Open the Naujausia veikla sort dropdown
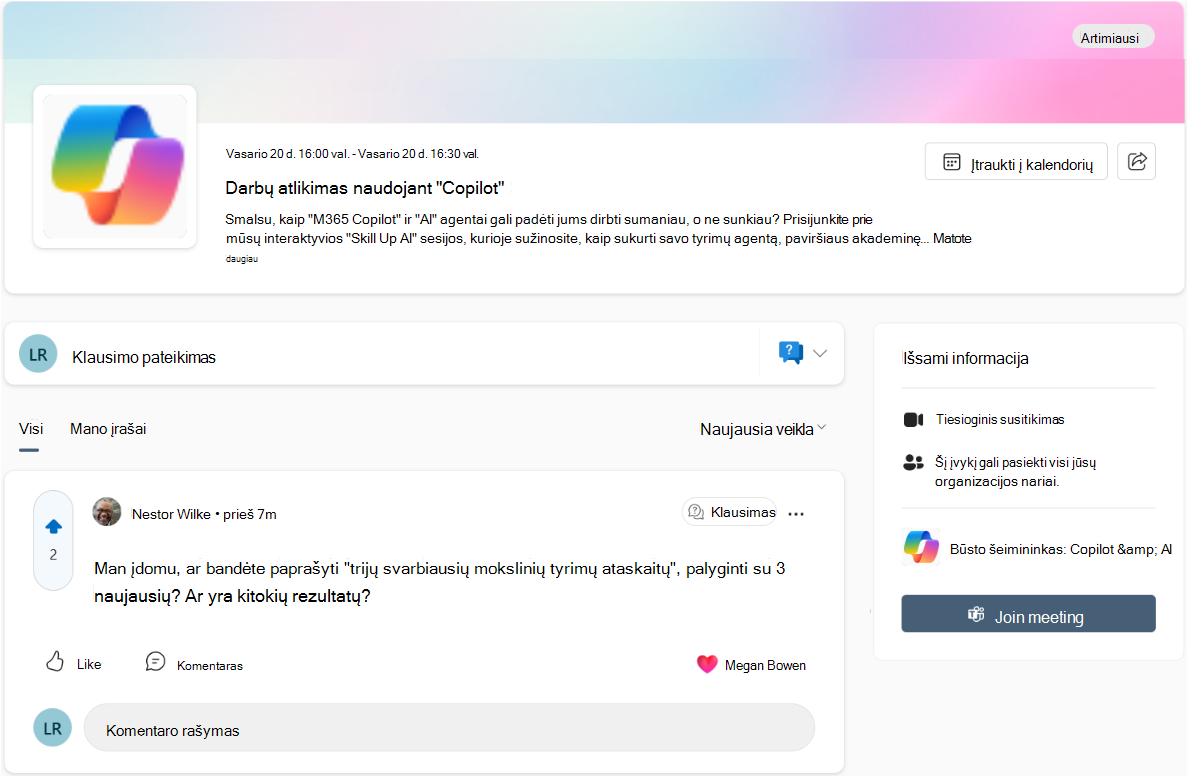Viewport: 1187px width, 776px height. [x=763, y=429]
